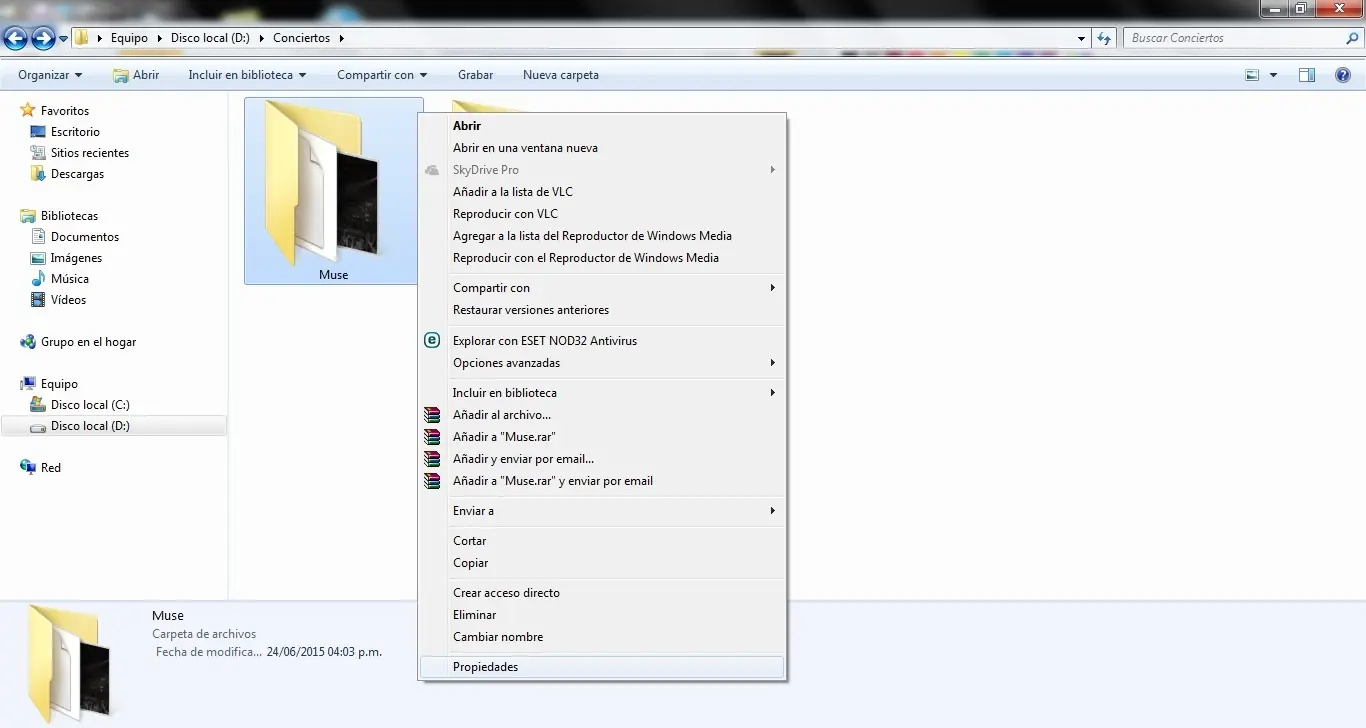Choose Eliminar in the context menu

pyautogui.click(x=601, y=615)
